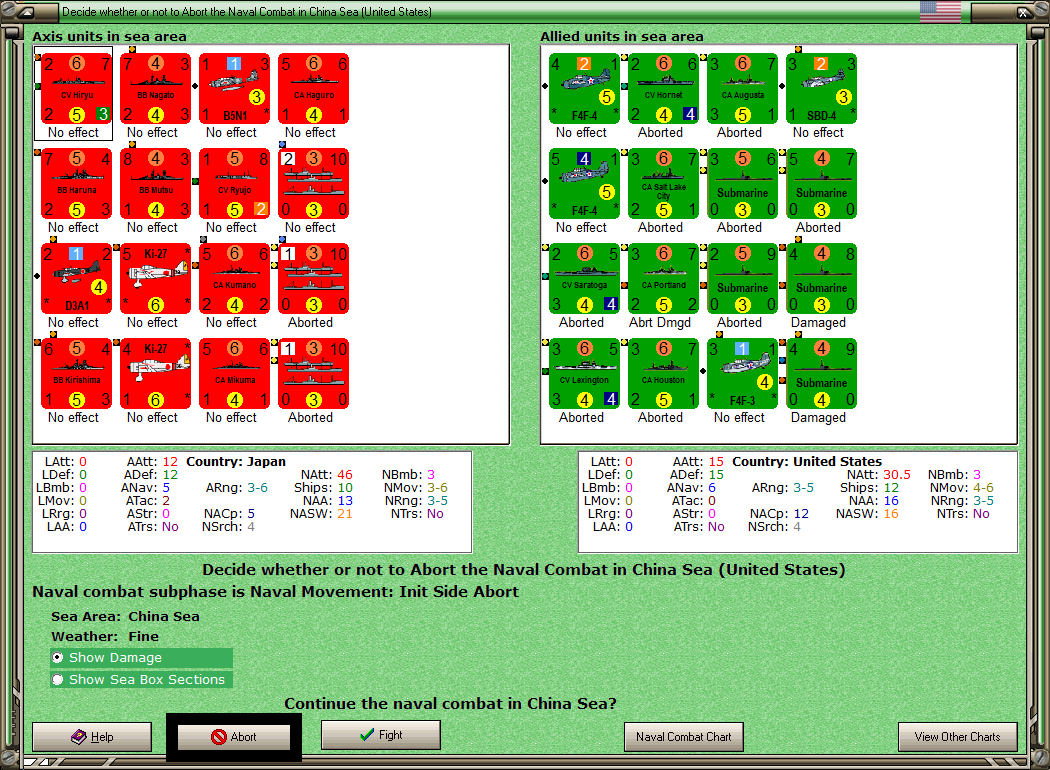1050x770 pixels.
Task: Open View Other Charts
Action: (958, 737)
